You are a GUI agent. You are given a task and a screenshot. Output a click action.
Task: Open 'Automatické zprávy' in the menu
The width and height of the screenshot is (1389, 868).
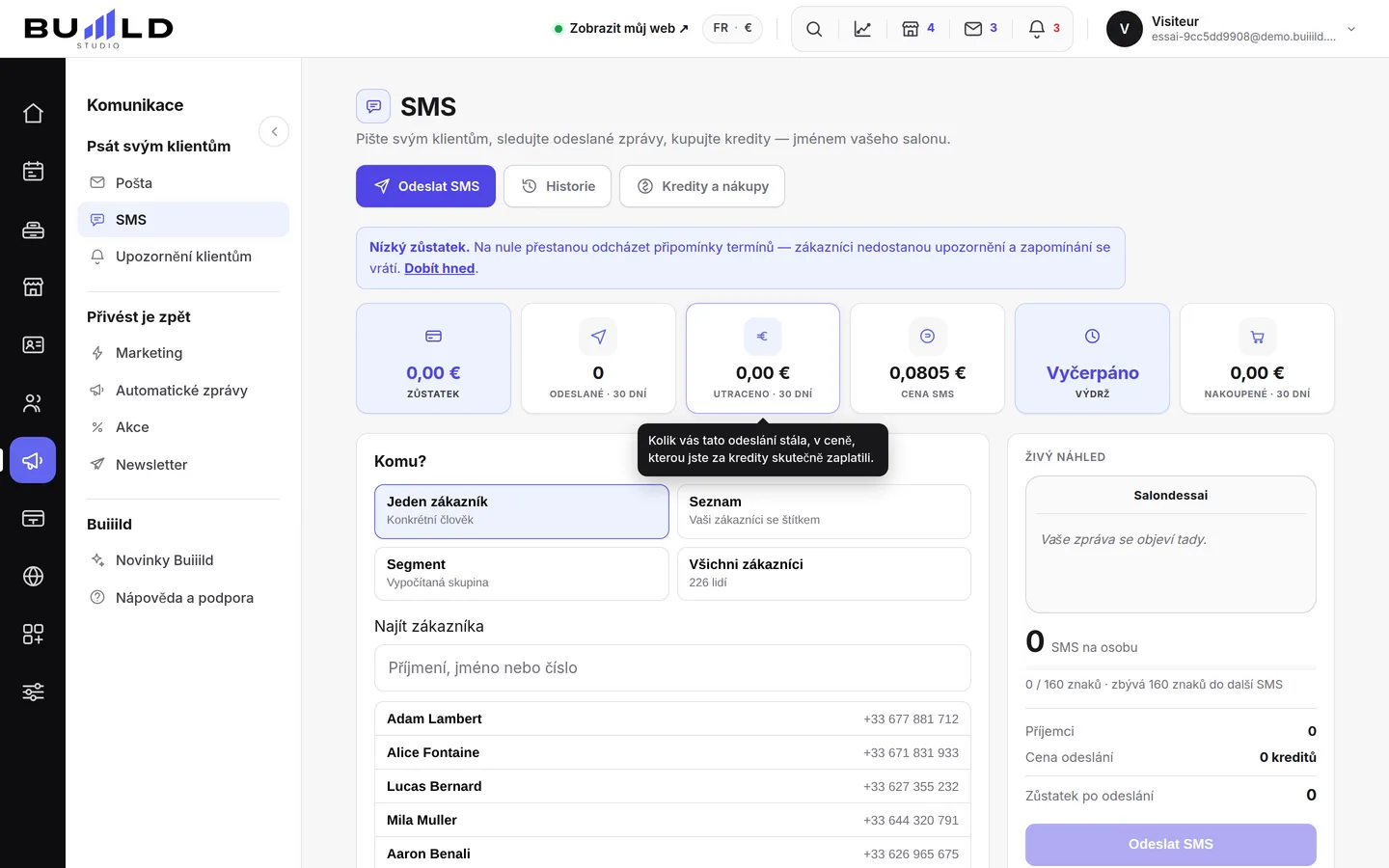click(x=183, y=391)
